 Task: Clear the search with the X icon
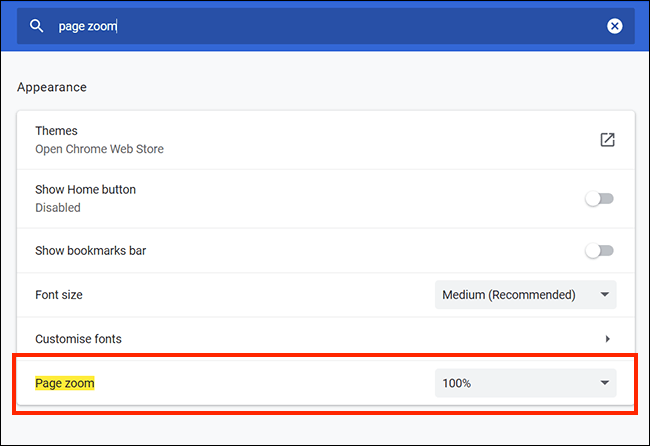(x=614, y=26)
